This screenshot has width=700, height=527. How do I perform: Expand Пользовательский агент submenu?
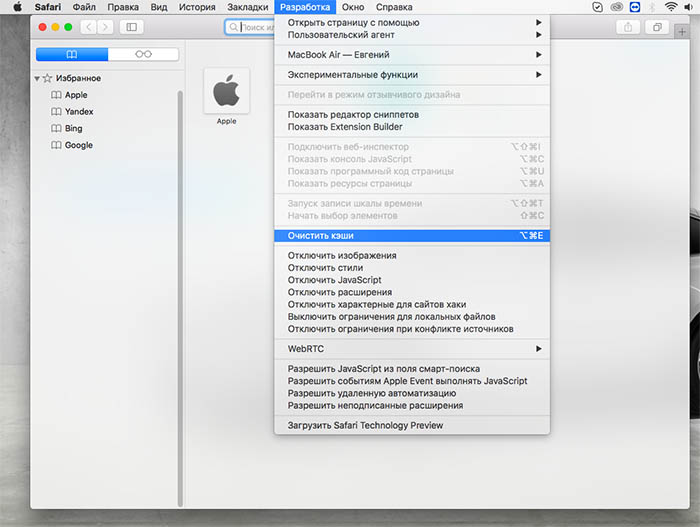tap(412, 35)
